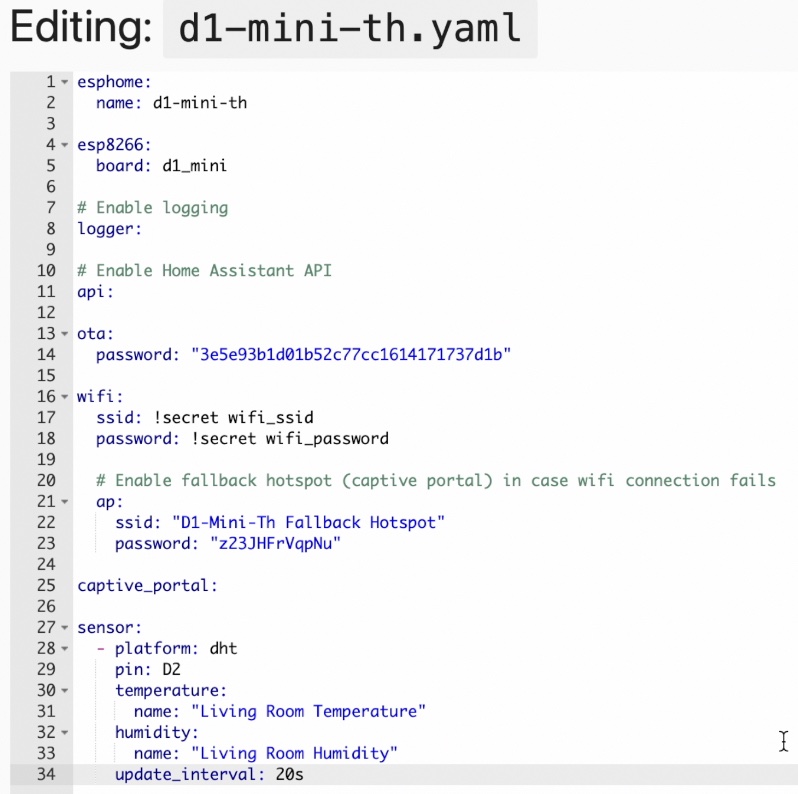Screen dimensions: 798x794
Task: Click '!secret wifi_password' value
Action: coord(290,439)
